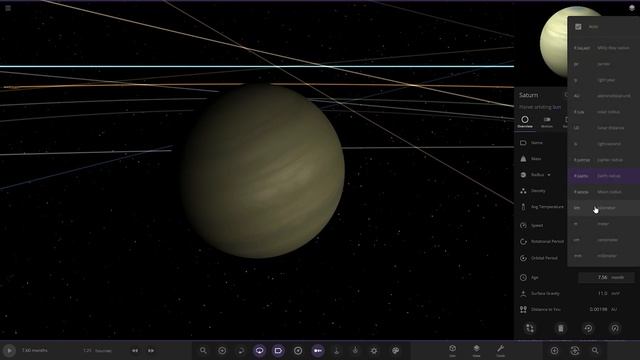
Task: Open the hamburger main menu
Action: (8, 8)
